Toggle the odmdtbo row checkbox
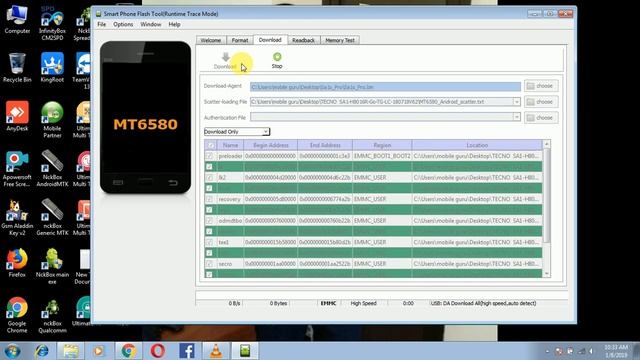Image resolution: width=640 pixels, height=360 pixels. 209,220
